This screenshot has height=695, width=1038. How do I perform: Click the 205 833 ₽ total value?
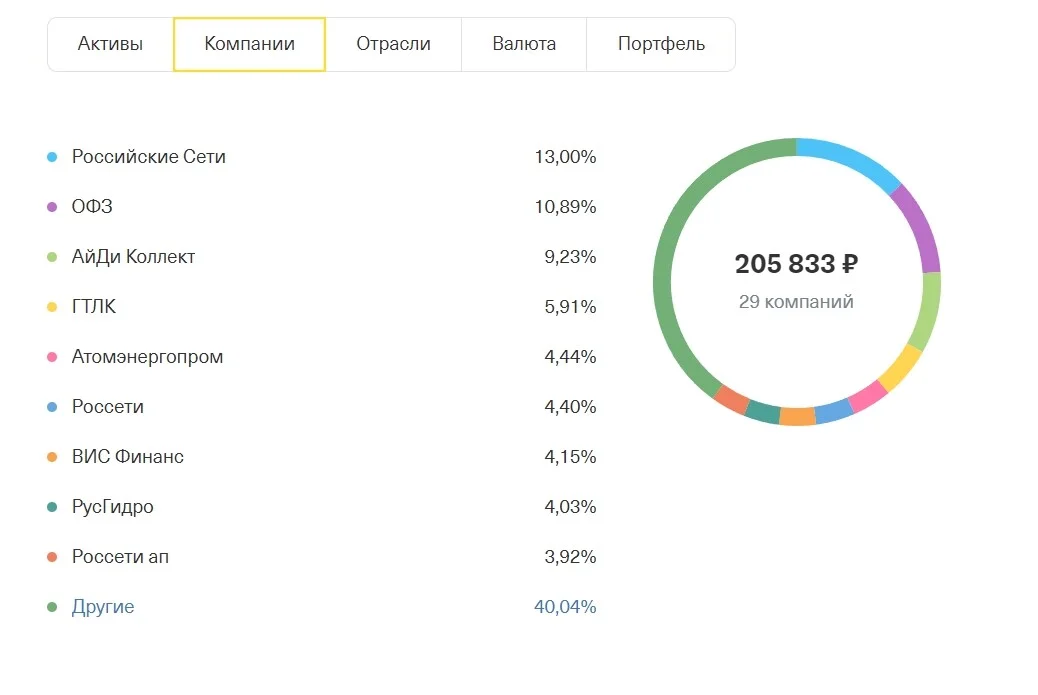point(796,263)
